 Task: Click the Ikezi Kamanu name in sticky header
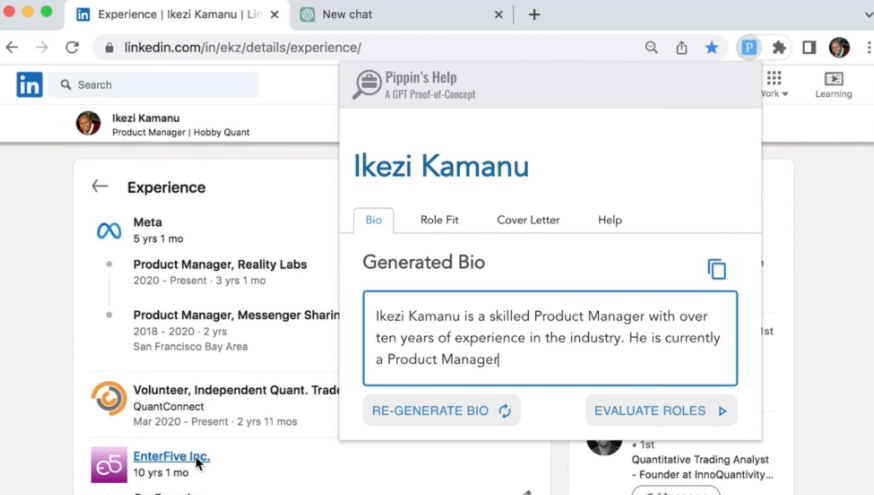click(x=145, y=118)
